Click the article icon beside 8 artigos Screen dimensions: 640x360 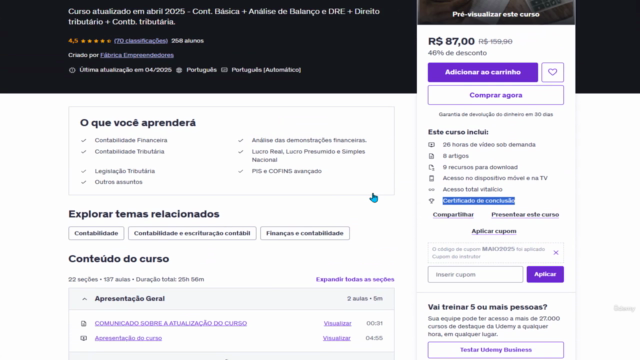pos(431,156)
